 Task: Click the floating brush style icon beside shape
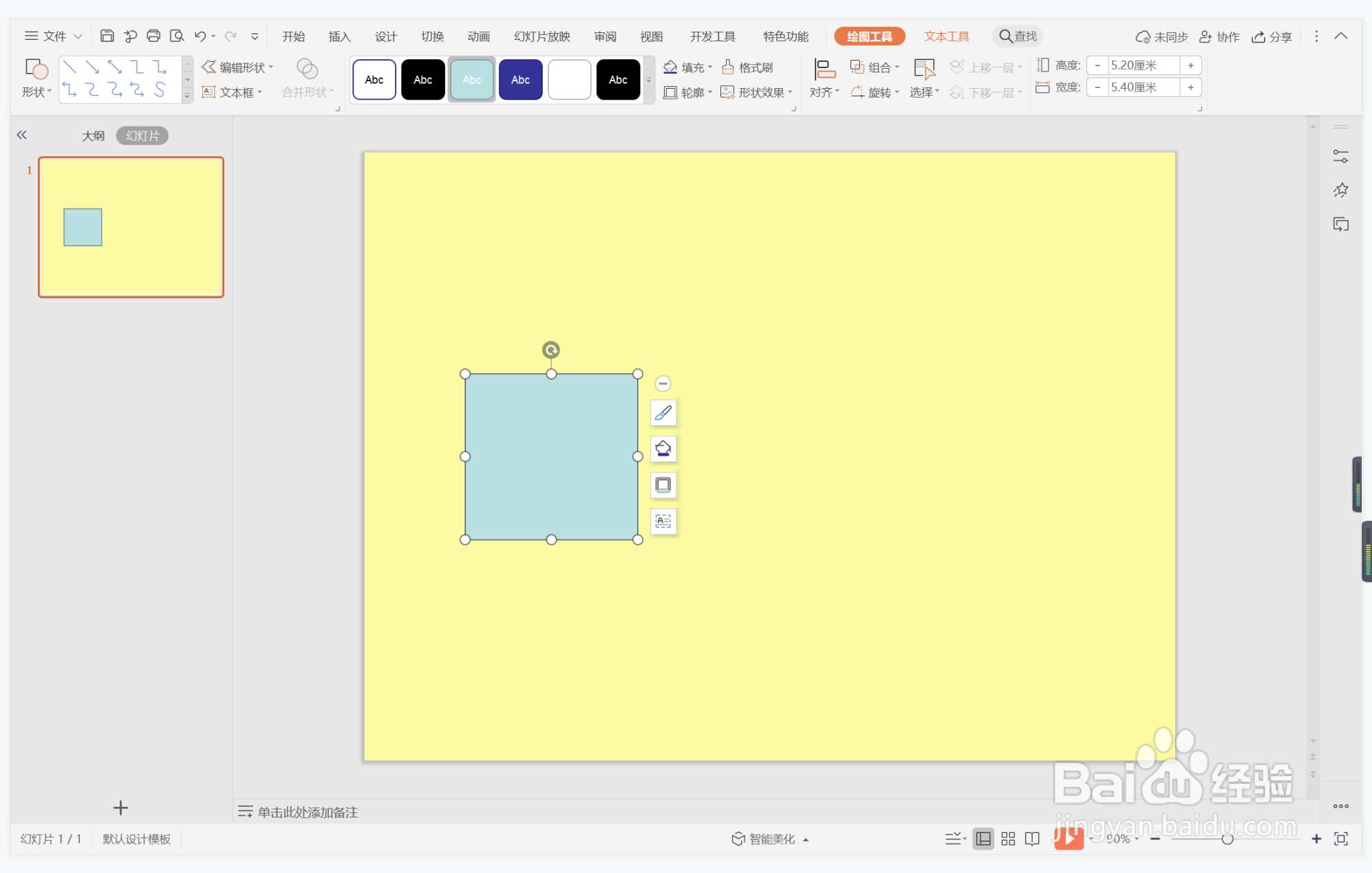point(663,413)
